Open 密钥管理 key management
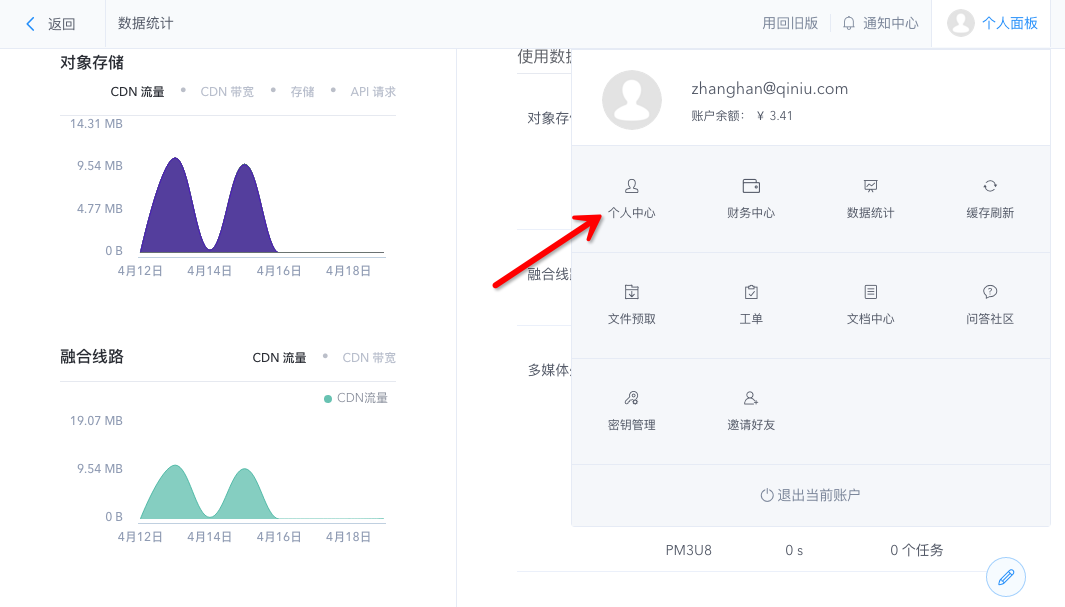The height and width of the screenshot is (607, 1065). click(631, 410)
